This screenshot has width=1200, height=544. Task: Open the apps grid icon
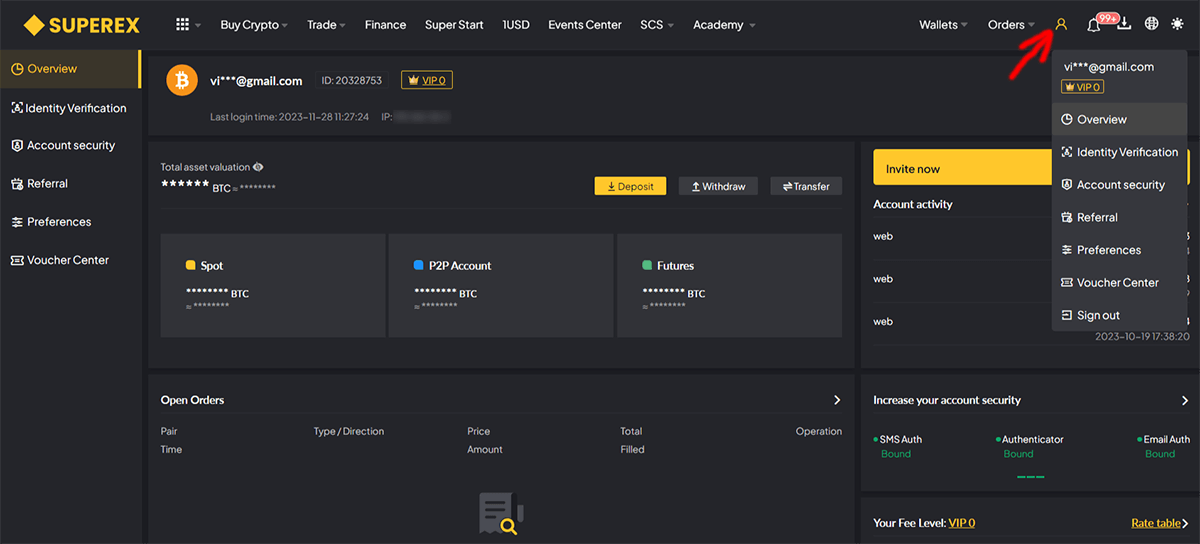click(182, 24)
